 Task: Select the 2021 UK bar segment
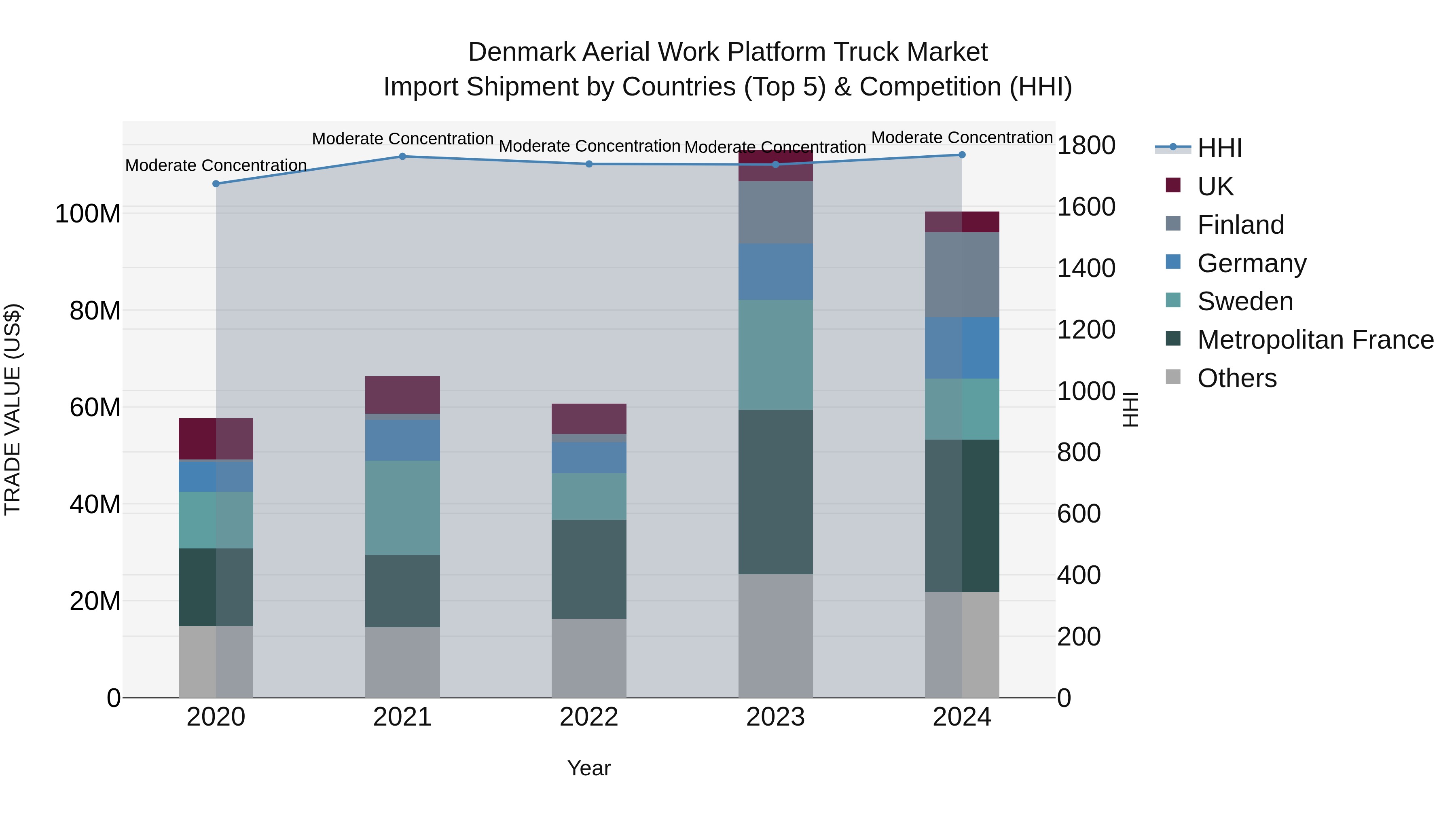pyautogui.click(x=402, y=395)
